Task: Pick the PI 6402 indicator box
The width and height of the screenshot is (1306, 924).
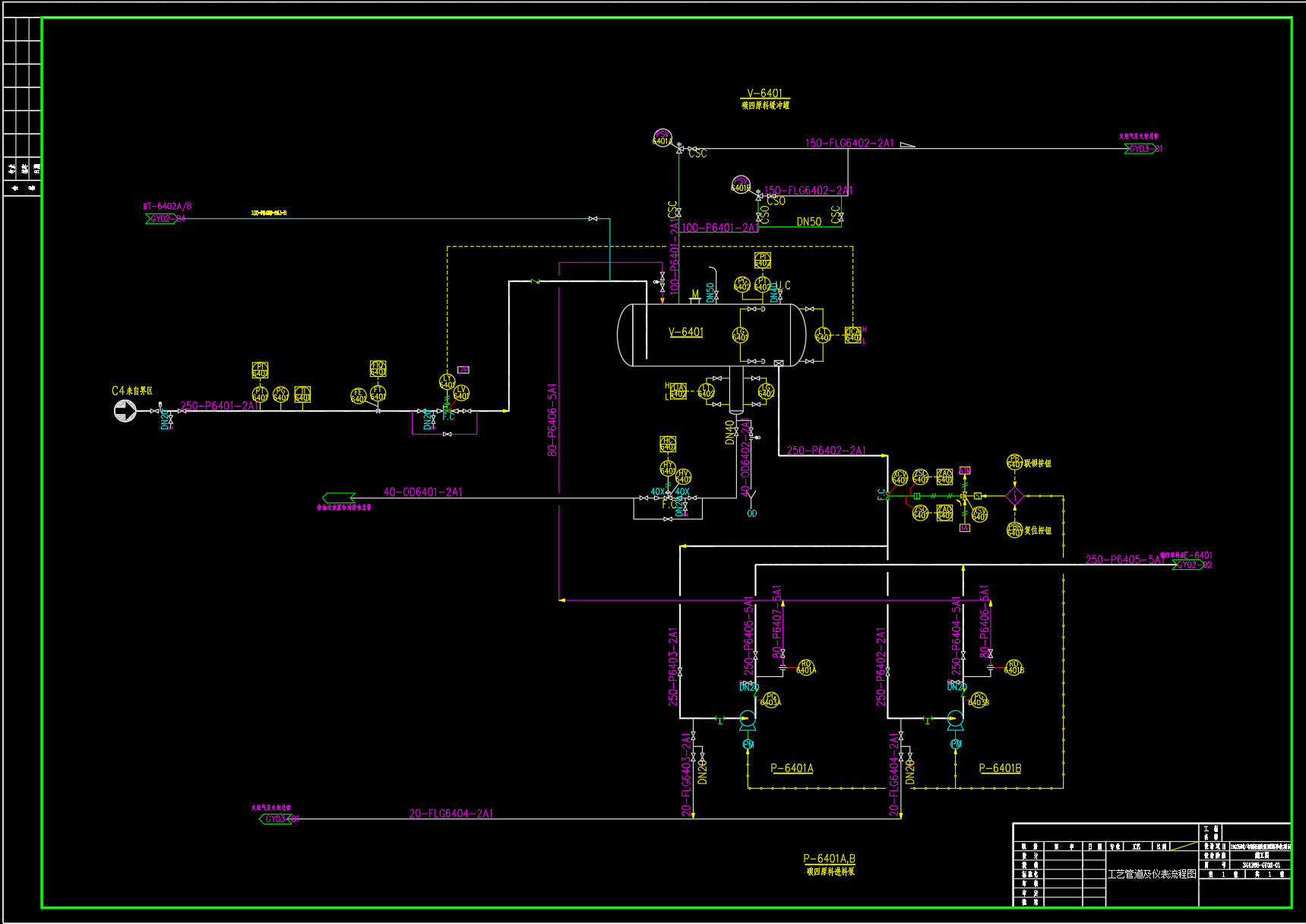Action: point(763,261)
